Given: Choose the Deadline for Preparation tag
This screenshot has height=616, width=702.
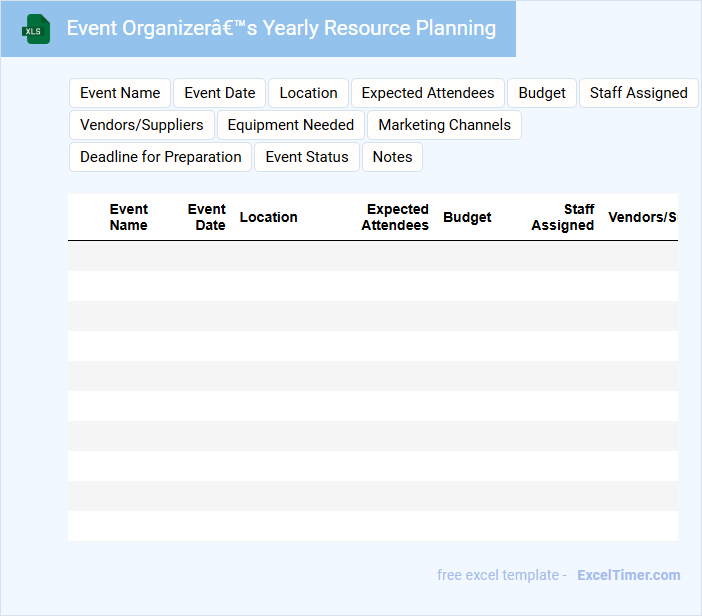Looking at the screenshot, I should coord(160,157).
